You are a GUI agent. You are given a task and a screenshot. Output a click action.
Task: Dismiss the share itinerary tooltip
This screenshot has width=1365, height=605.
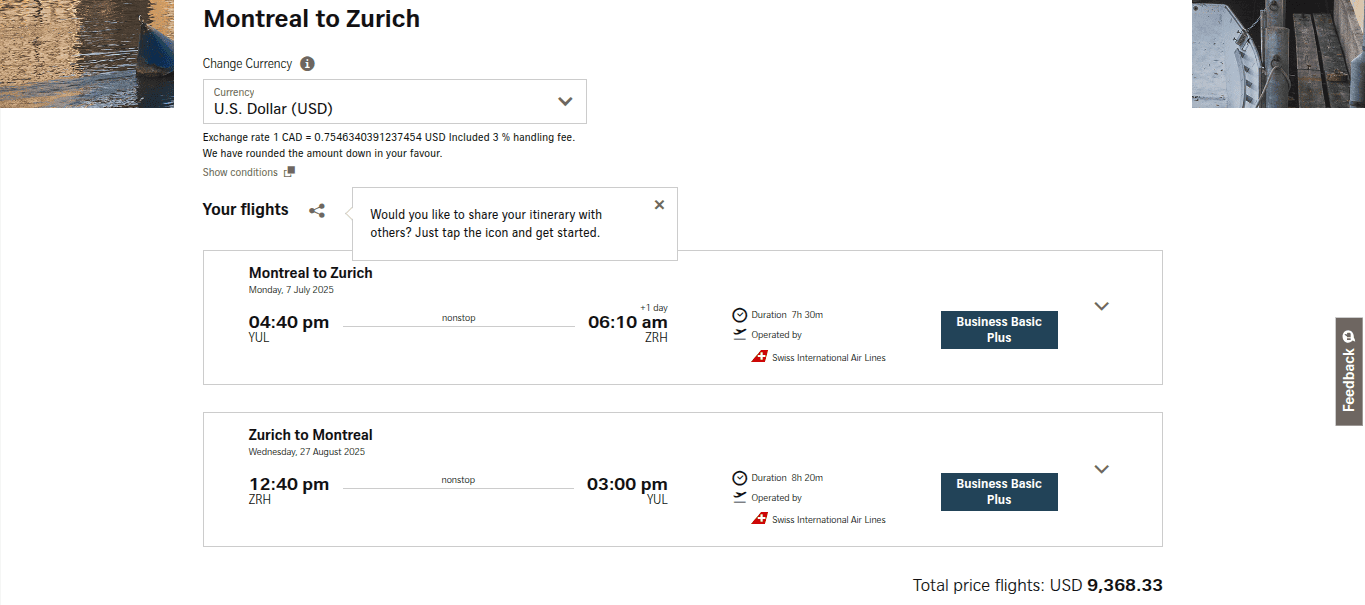click(659, 204)
